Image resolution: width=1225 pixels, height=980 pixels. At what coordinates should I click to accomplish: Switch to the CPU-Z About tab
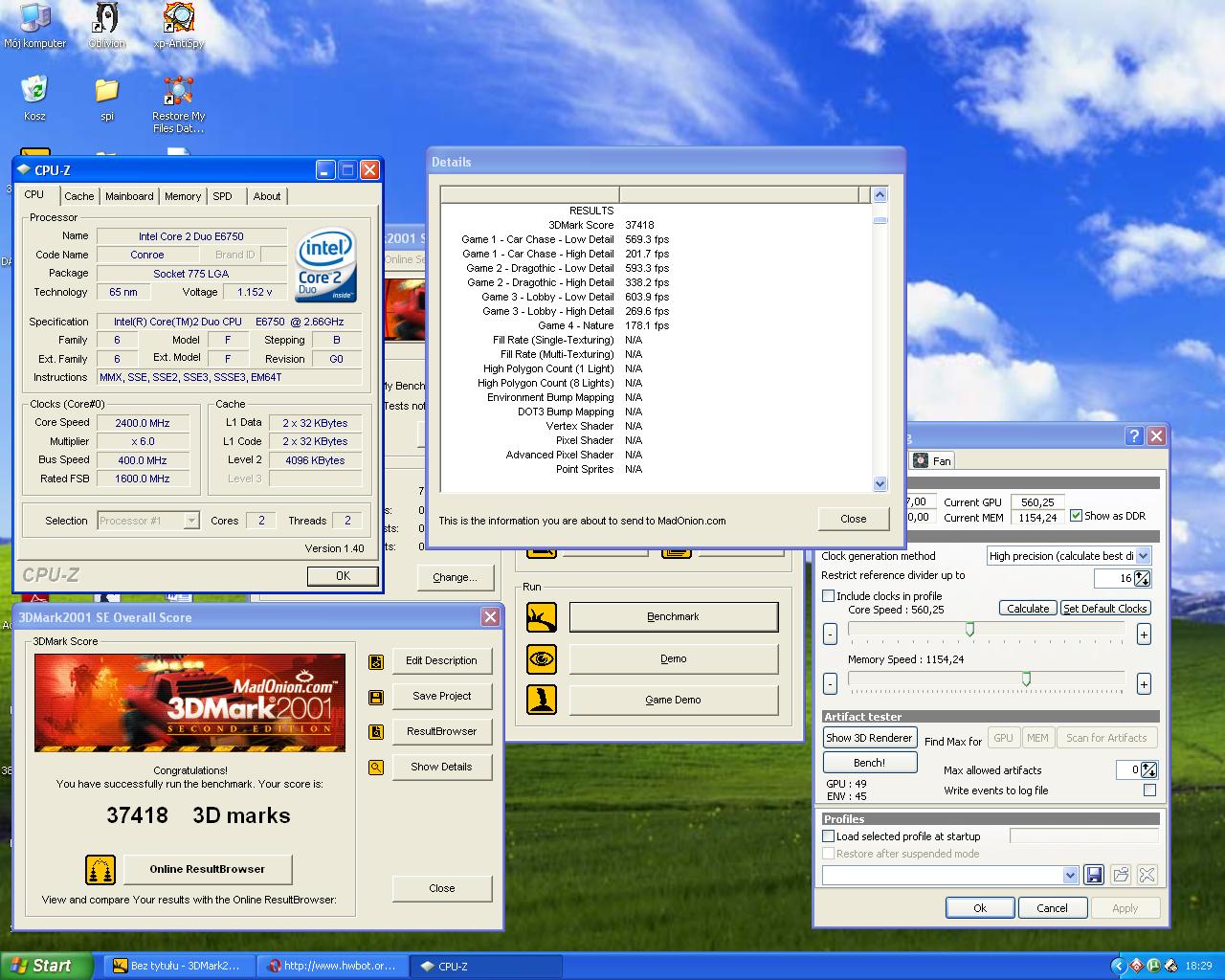tap(267, 196)
